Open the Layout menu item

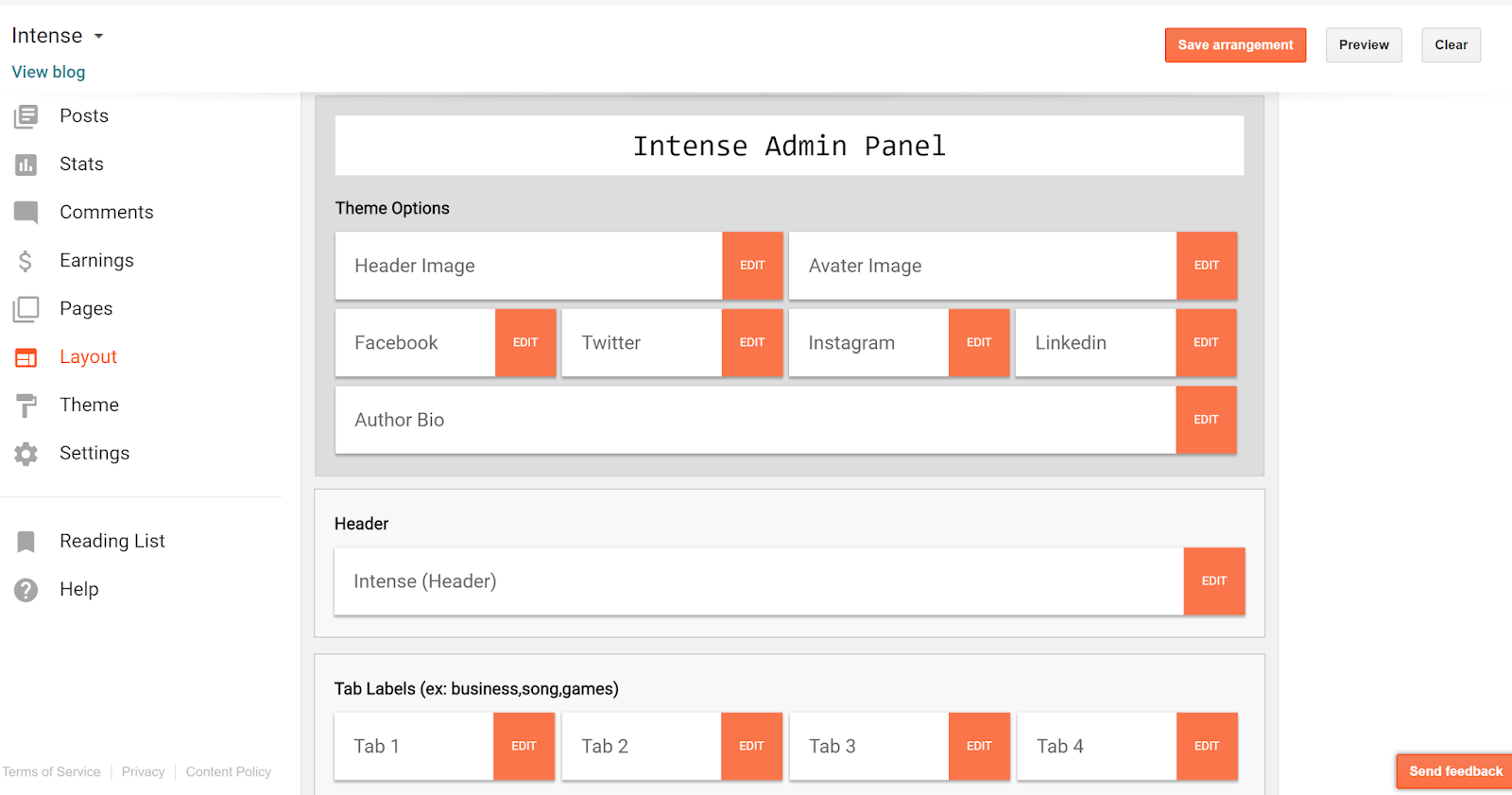pos(88,357)
